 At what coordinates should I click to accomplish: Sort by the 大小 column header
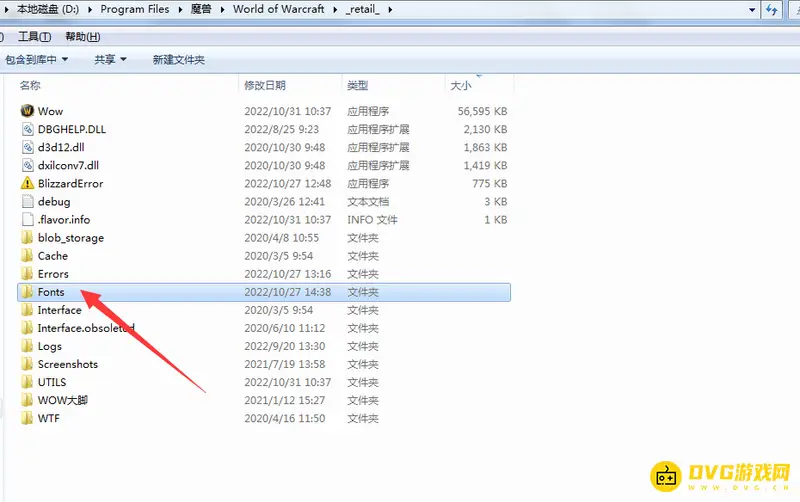point(461,85)
